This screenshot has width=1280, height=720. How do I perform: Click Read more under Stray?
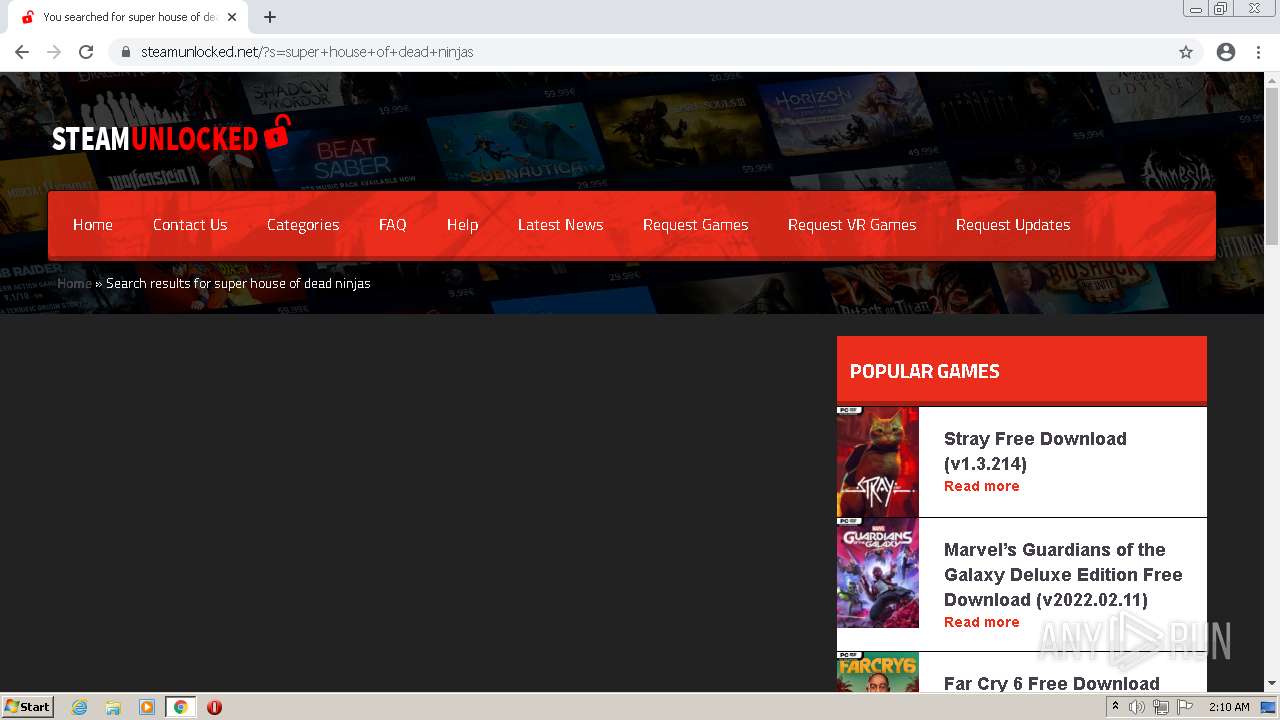pos(982,486)
